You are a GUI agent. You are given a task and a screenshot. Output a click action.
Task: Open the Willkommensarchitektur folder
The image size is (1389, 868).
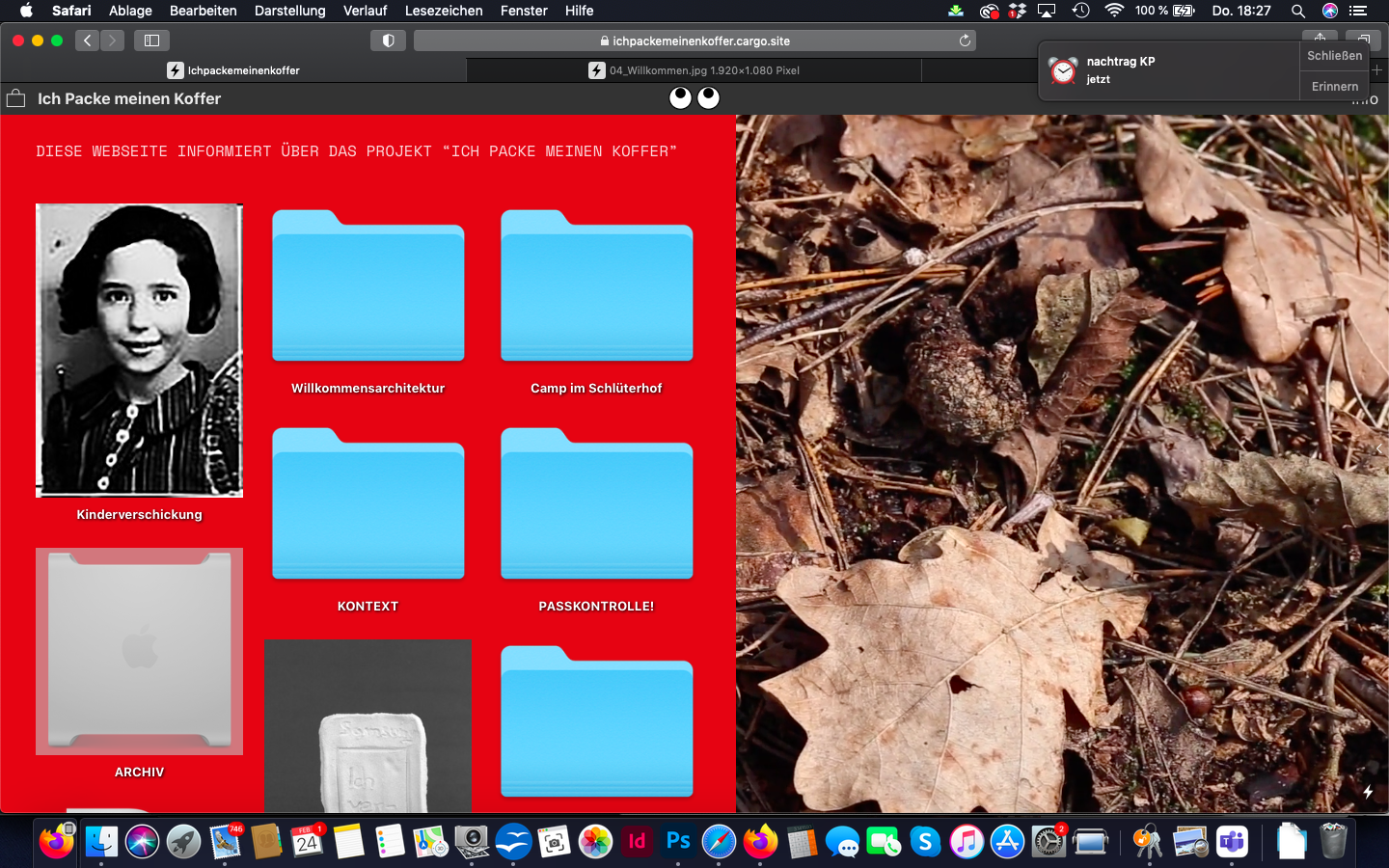coord(368,285)
